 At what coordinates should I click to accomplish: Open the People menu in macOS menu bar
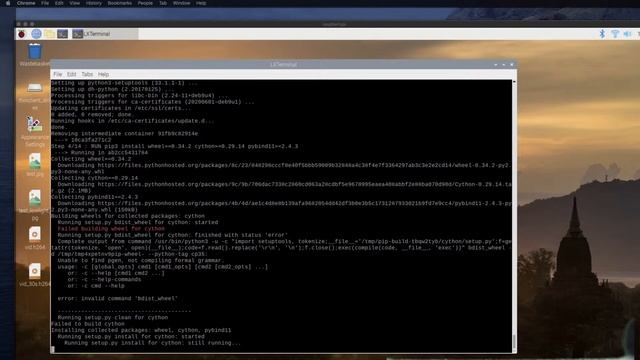tap(145, 3)
